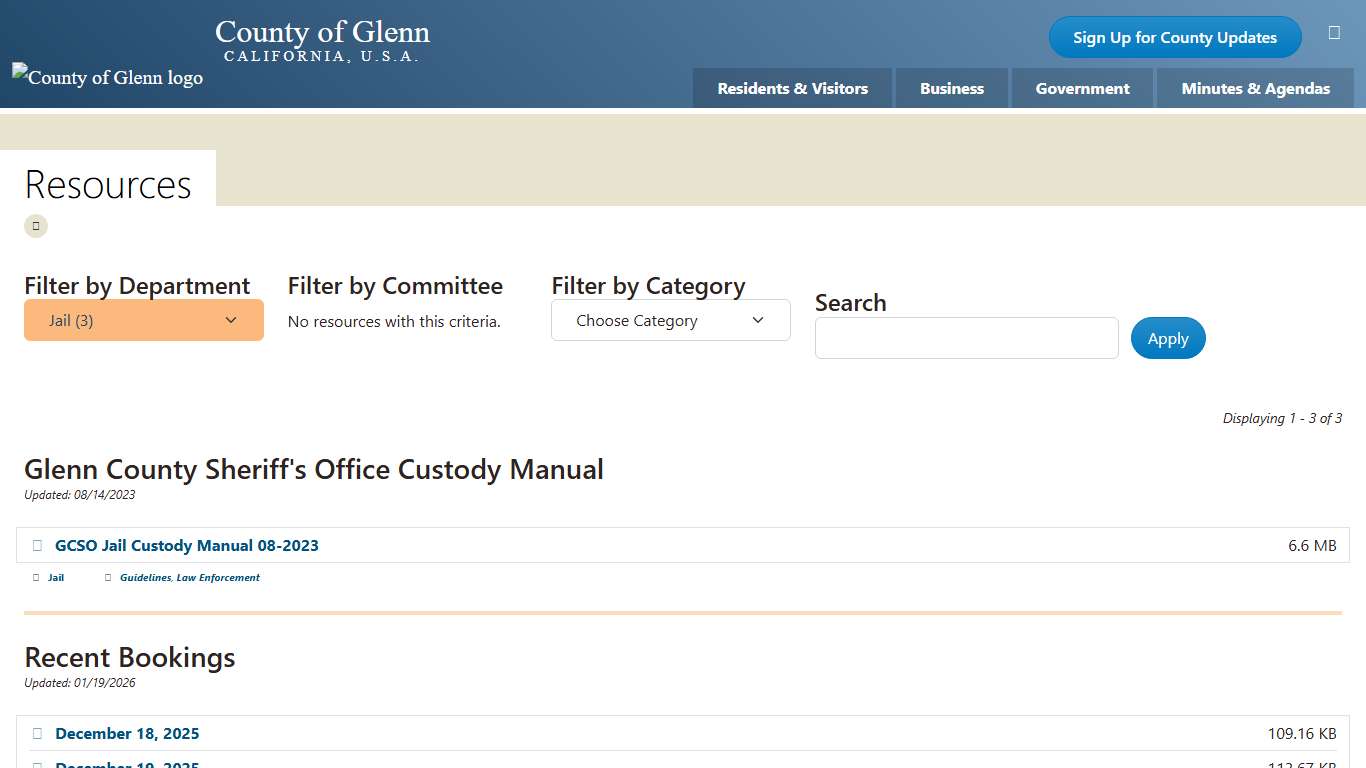Image resolution: width=1366 pixels, height=768 pixels.
Task: Select the Business navigation tab
Action: click(x=951, y=88)
